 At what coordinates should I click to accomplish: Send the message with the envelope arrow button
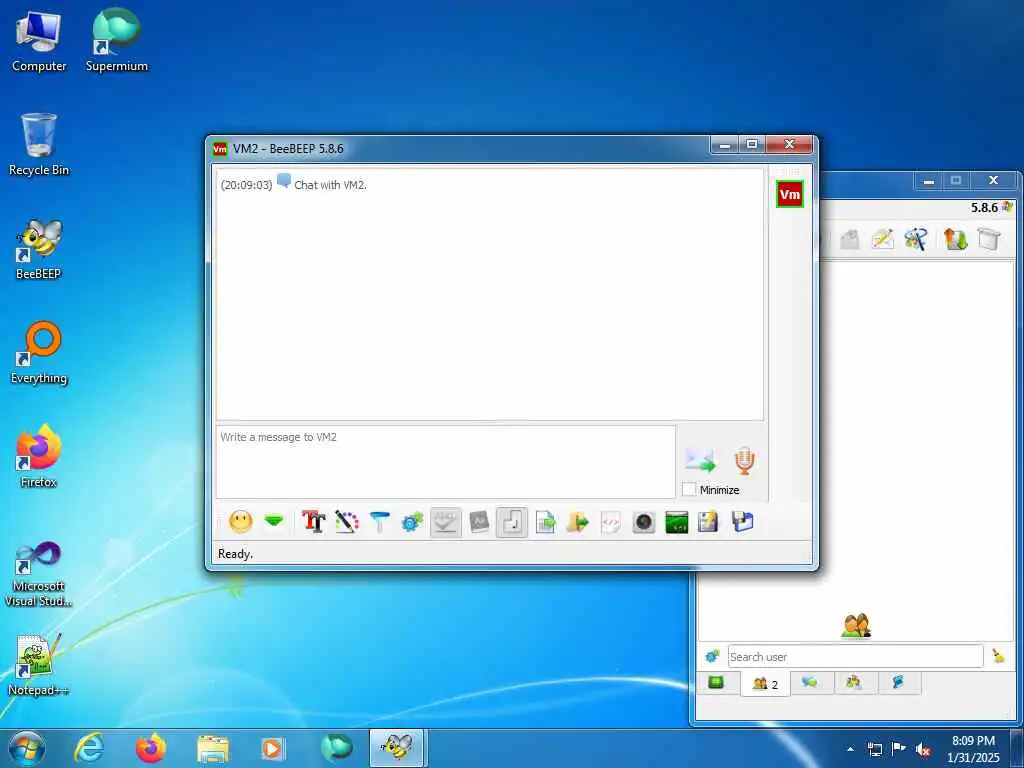701,461
